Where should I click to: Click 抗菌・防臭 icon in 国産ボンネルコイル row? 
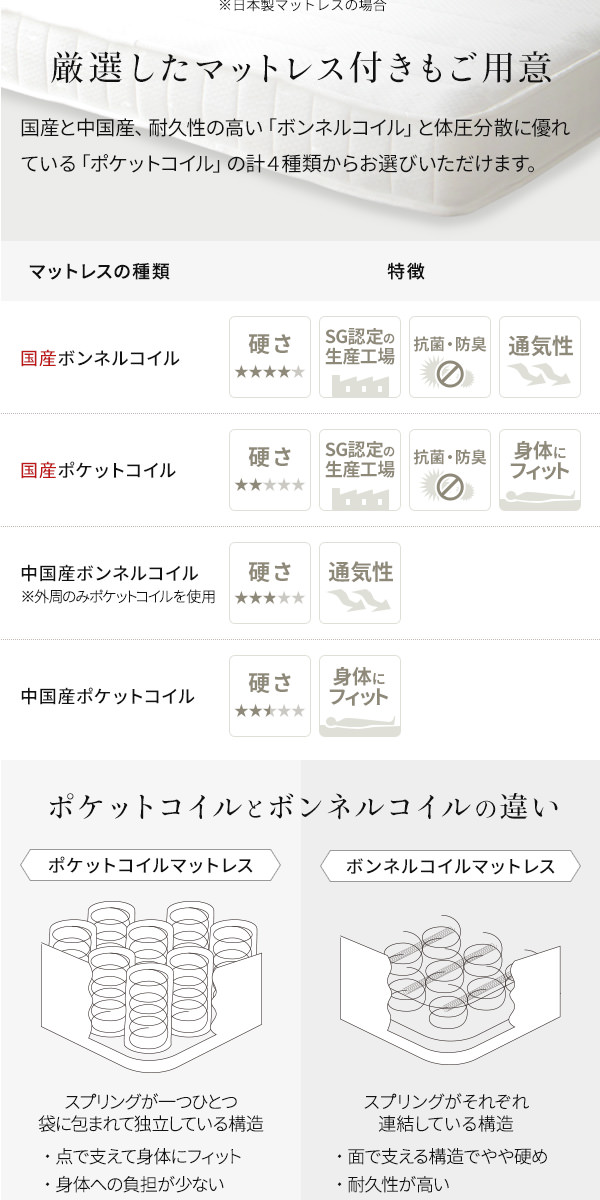(450, 357)
